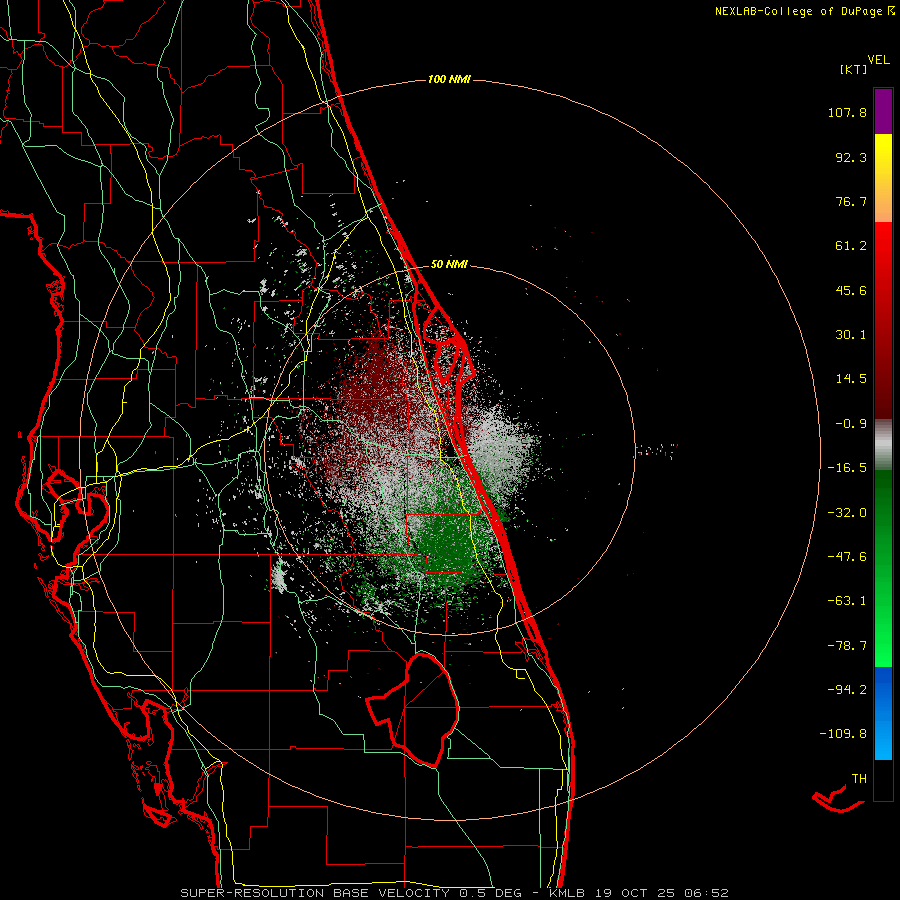
Task: Click the -32.0 velocity scale value
Action: [x=847, y=513]
